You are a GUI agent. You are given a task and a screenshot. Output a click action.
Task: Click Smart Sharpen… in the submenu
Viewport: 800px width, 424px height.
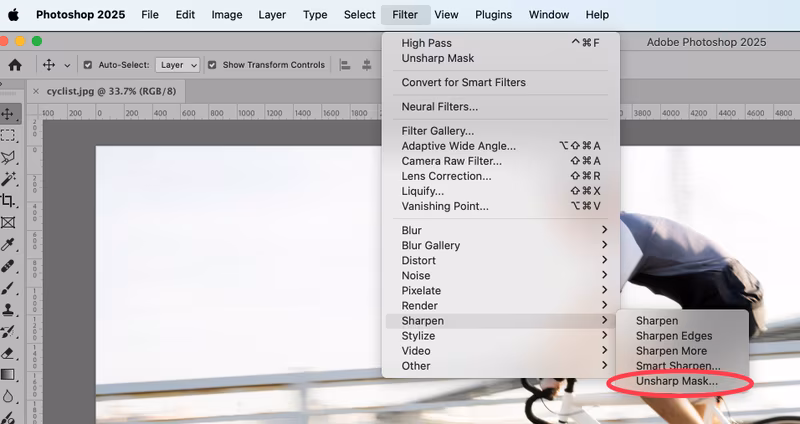[x=677, y=366]
